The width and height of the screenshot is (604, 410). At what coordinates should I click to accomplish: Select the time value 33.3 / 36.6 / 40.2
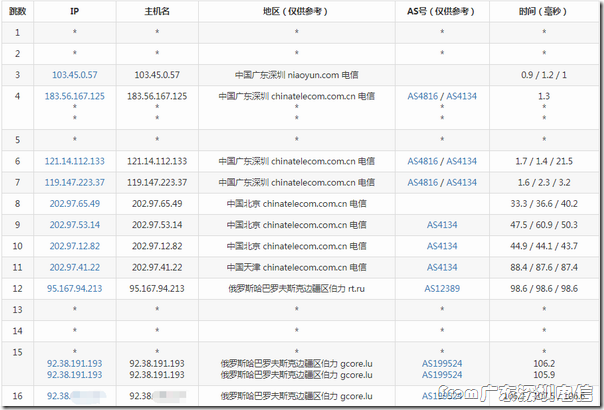coord(544,203)
